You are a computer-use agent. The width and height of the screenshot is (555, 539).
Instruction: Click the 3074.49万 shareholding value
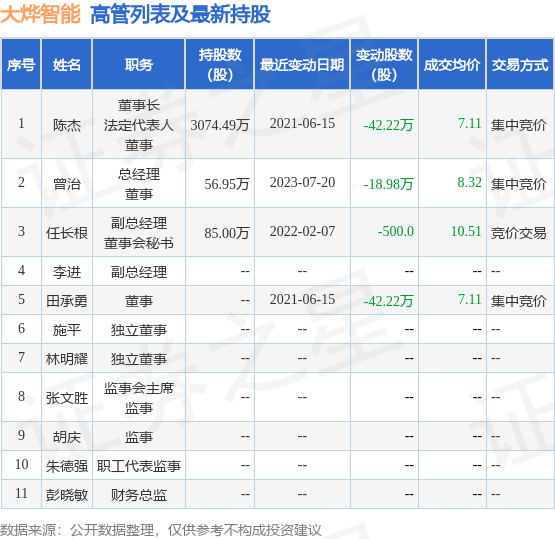click(x=220, y=125)
